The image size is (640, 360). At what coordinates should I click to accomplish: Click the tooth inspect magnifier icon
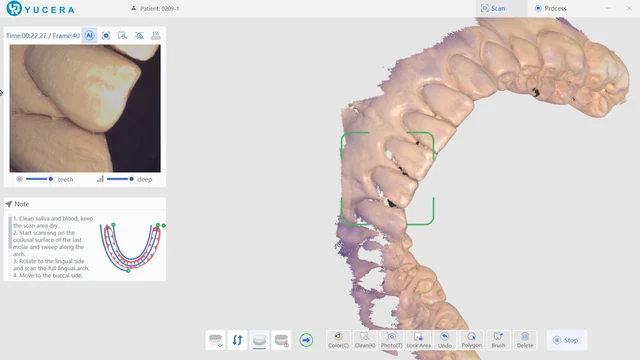click(122, 36)
